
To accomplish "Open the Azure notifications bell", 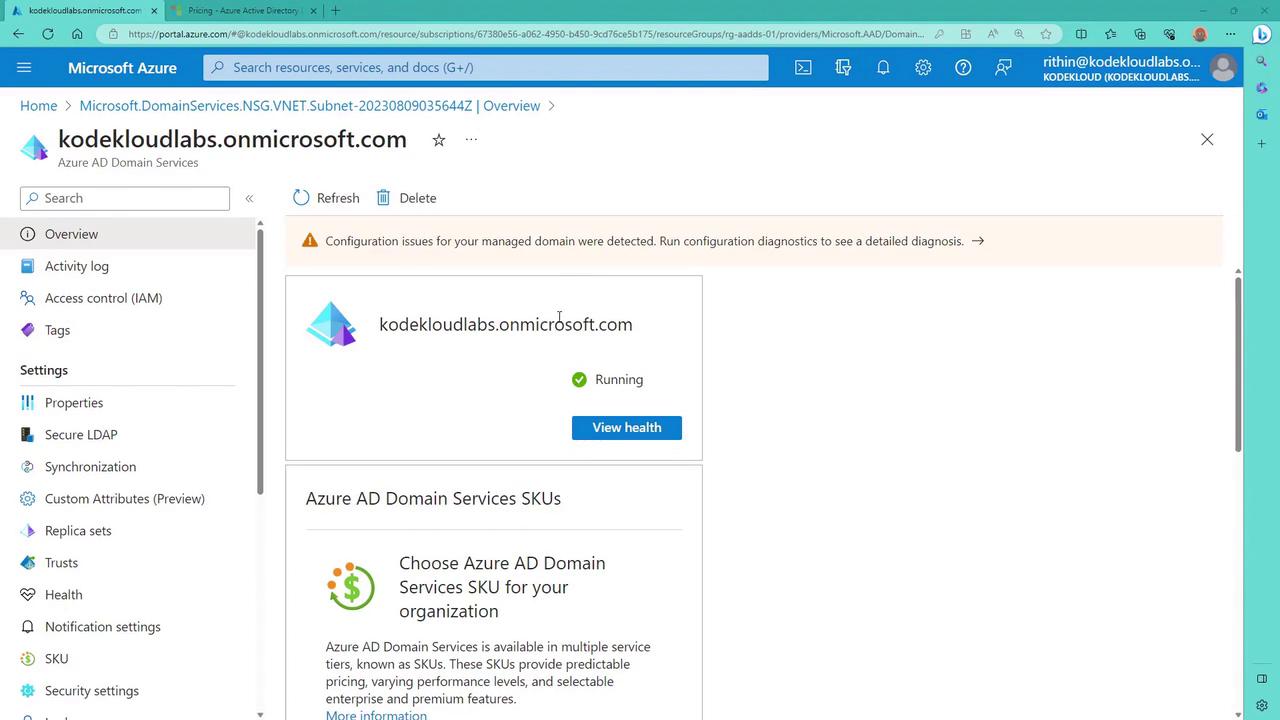I will tap(883, 67).
